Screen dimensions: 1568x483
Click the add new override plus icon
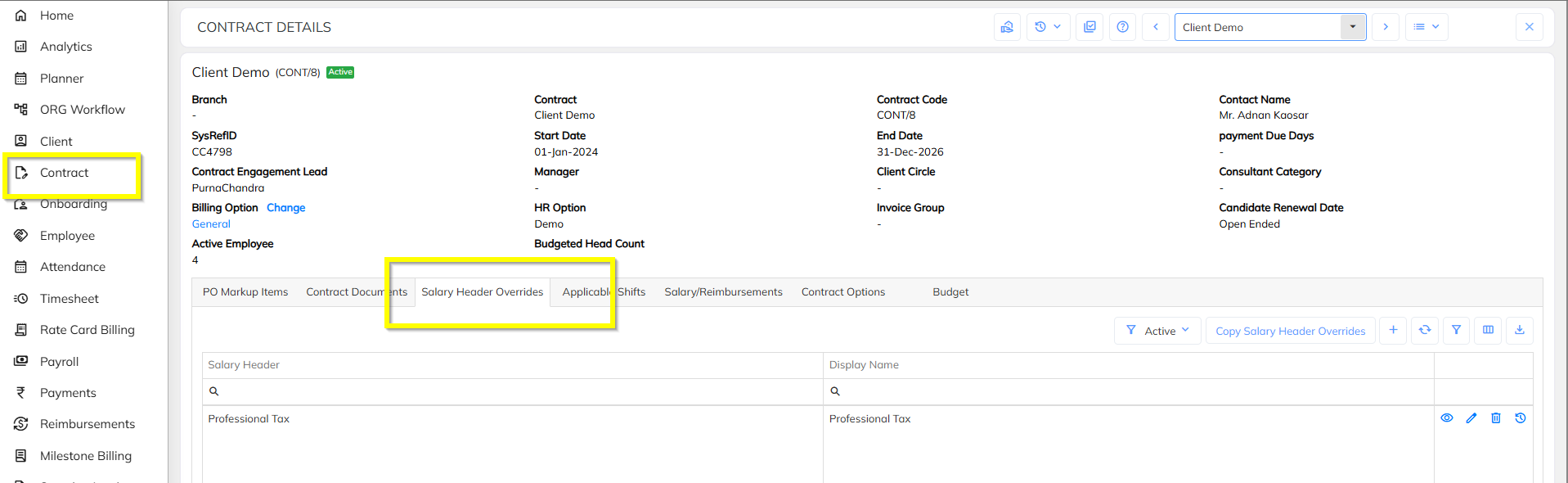point(1393,330)
